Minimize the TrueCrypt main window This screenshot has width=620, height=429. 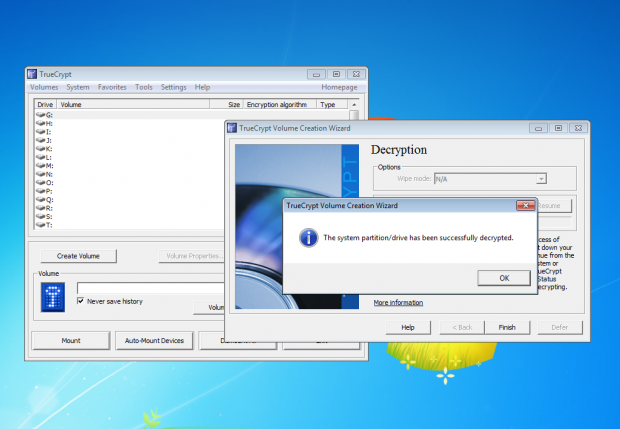[316, 74]
